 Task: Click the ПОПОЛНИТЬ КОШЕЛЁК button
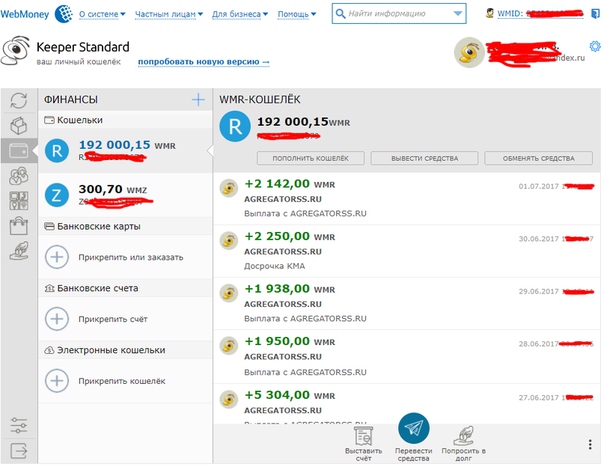coord(310,158)
